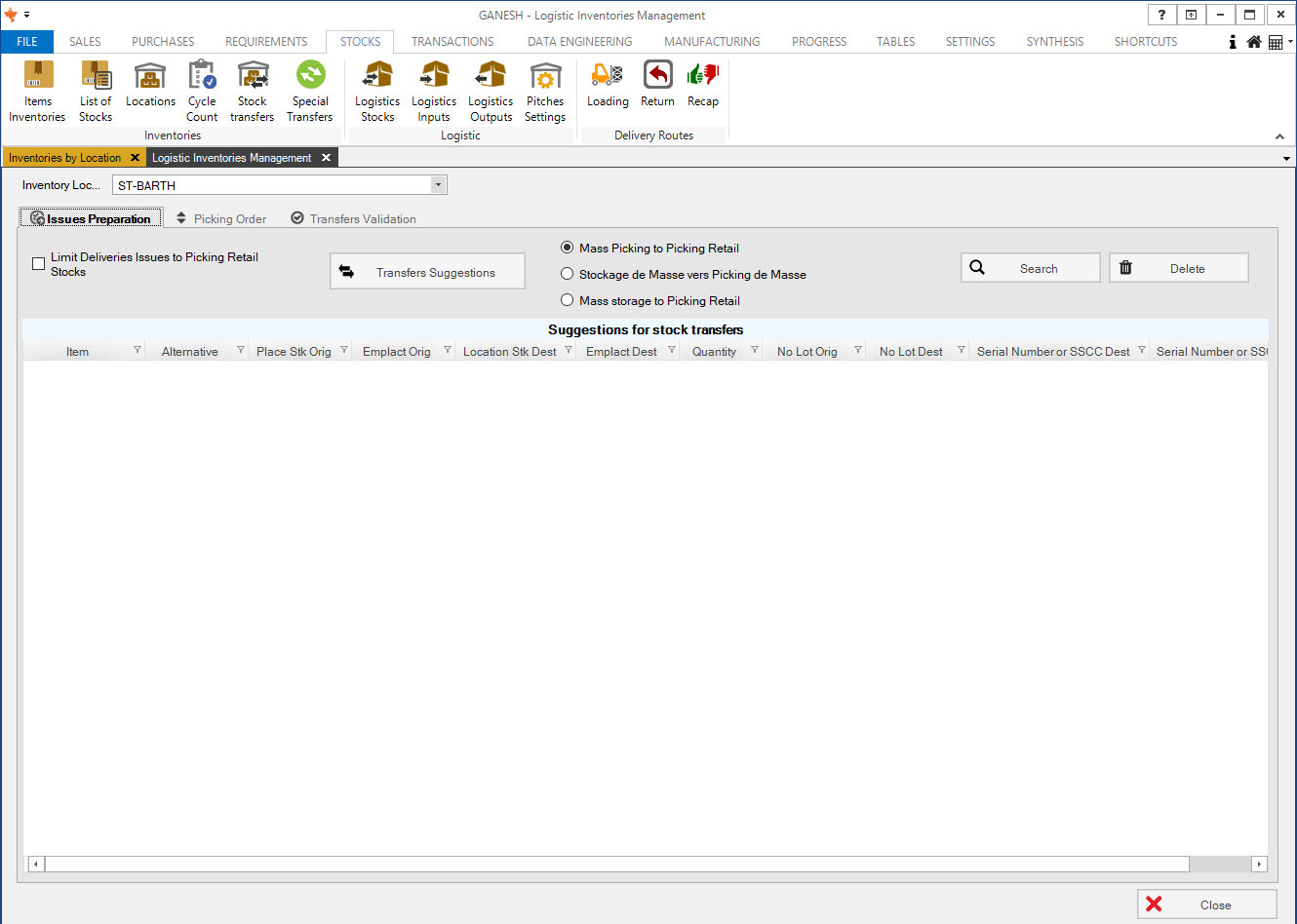Expand the Inventory Location dropdown
Viewport: 1297px width, 924px height.
(438, 185)
